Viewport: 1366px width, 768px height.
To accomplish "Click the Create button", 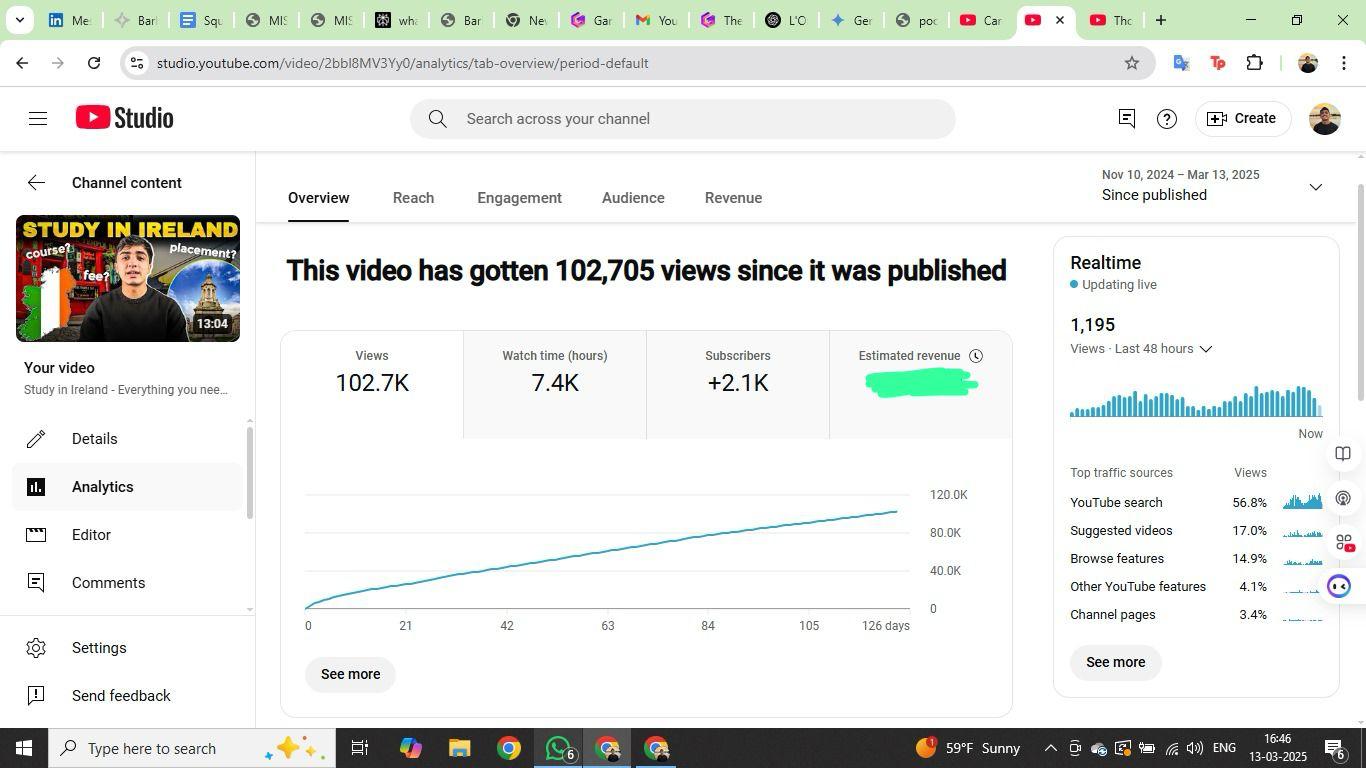I will click(1242, 119).
